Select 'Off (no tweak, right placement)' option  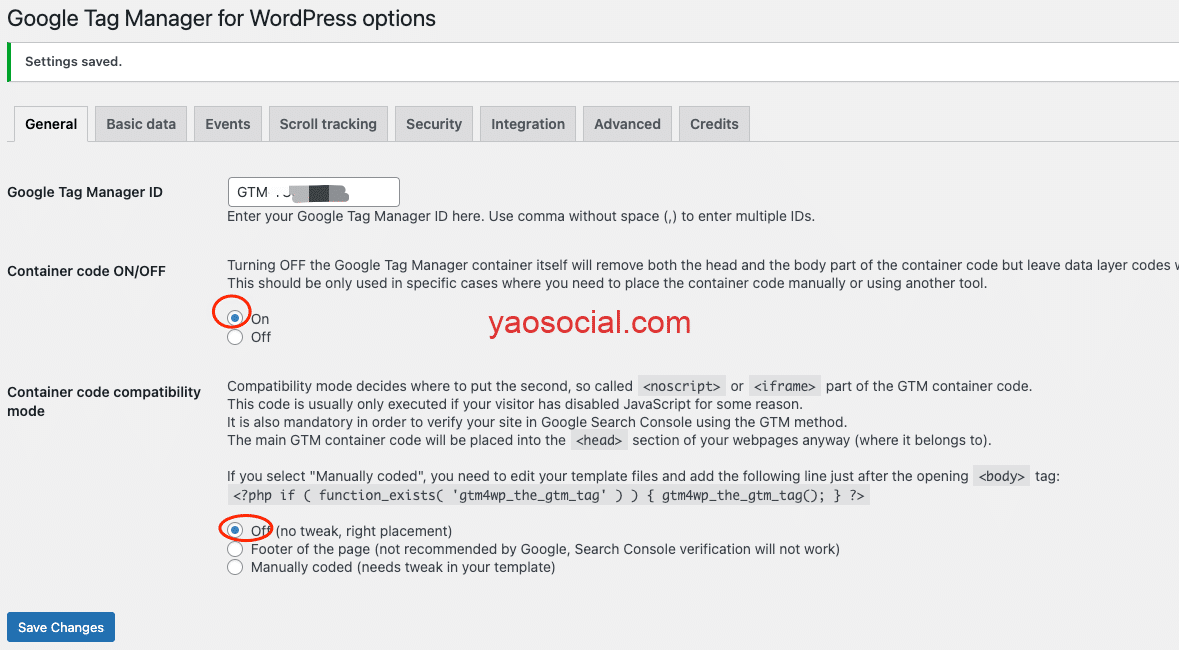coord(235,530)
